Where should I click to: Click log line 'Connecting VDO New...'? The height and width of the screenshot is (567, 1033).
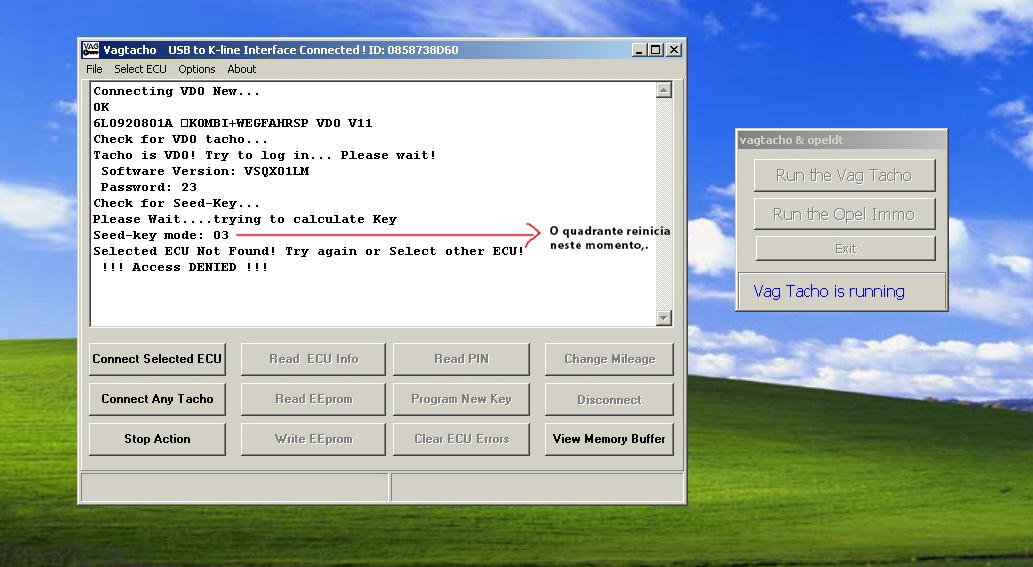[177, 92]
